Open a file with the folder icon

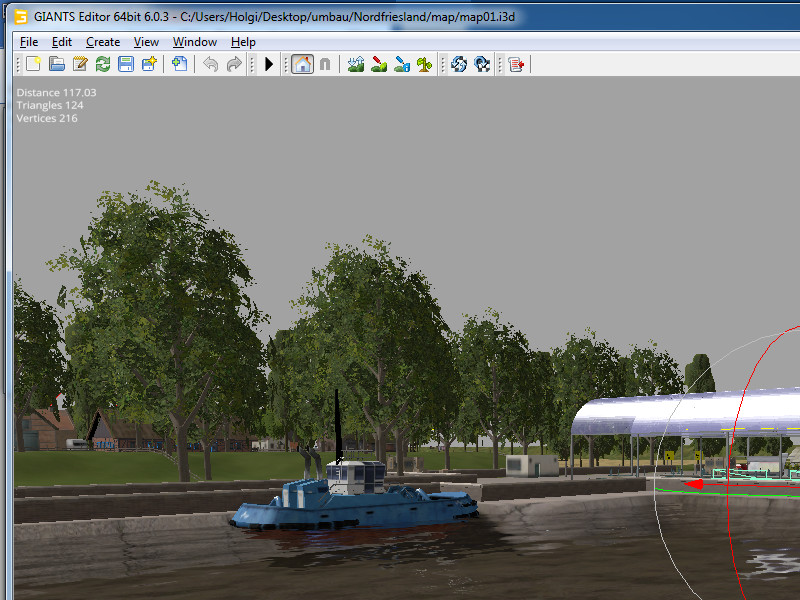57,64
